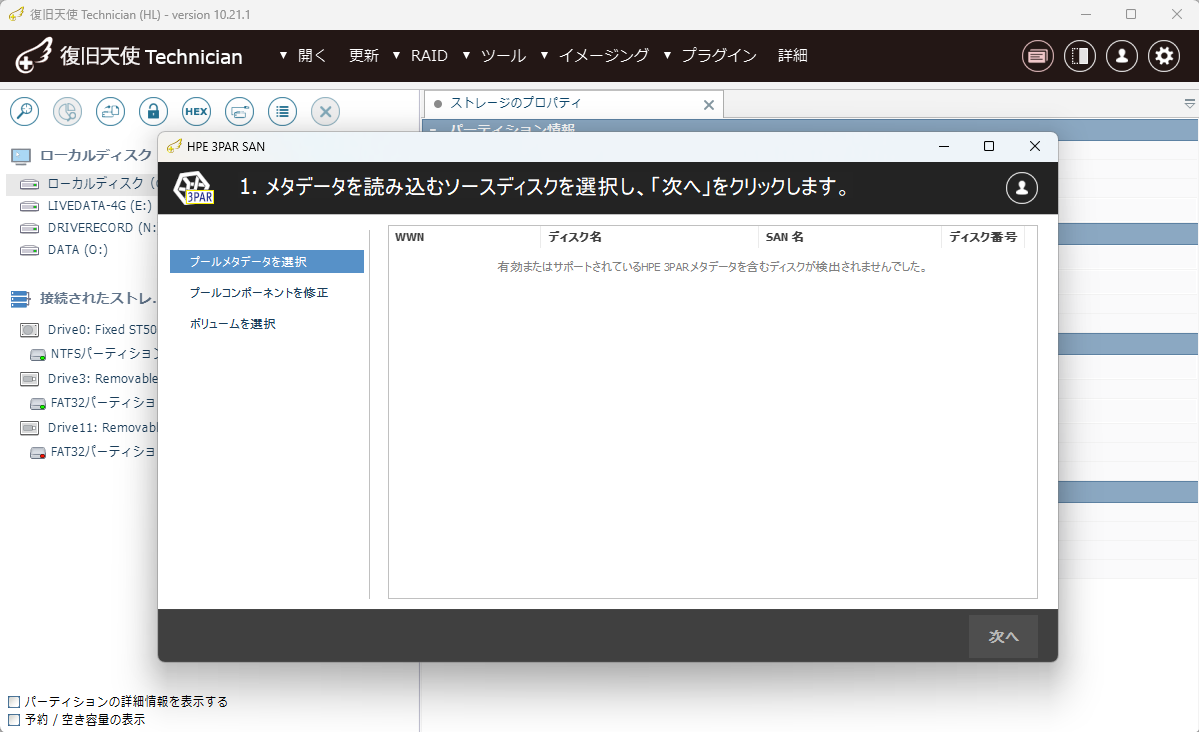Open the RAID dropdown menu
The height and width of the screenshot is (732, 1199).
click(421, 55)
